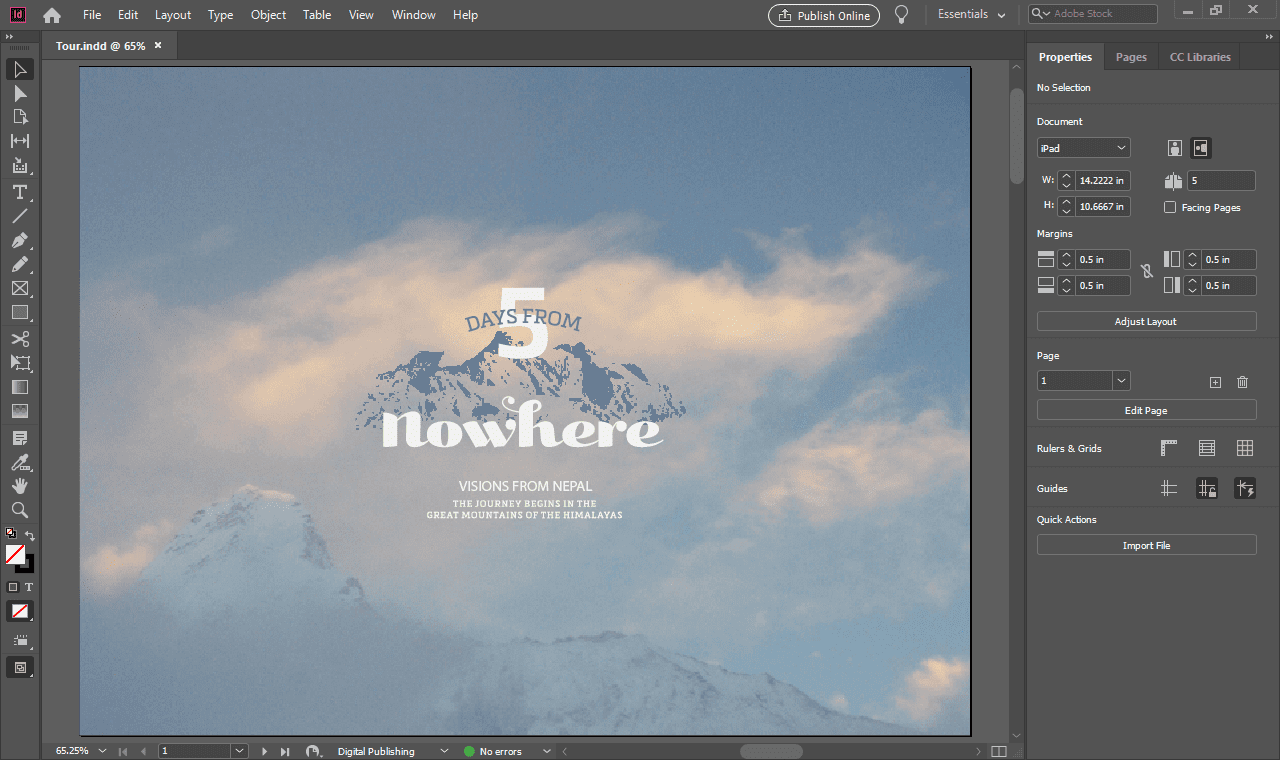Toggle Show Rulers
Screen dimensions: 1280x760
click(1169, 448)
